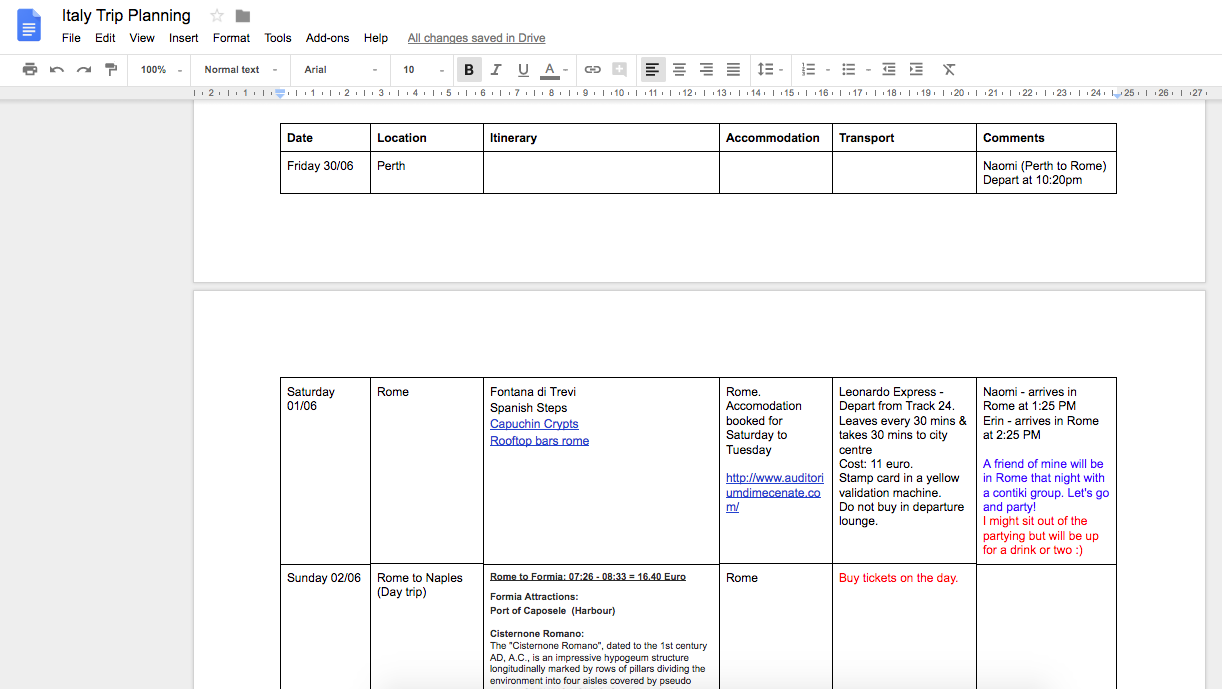
Task: Toggle underline formatting
Action: [x=523, y=70]
